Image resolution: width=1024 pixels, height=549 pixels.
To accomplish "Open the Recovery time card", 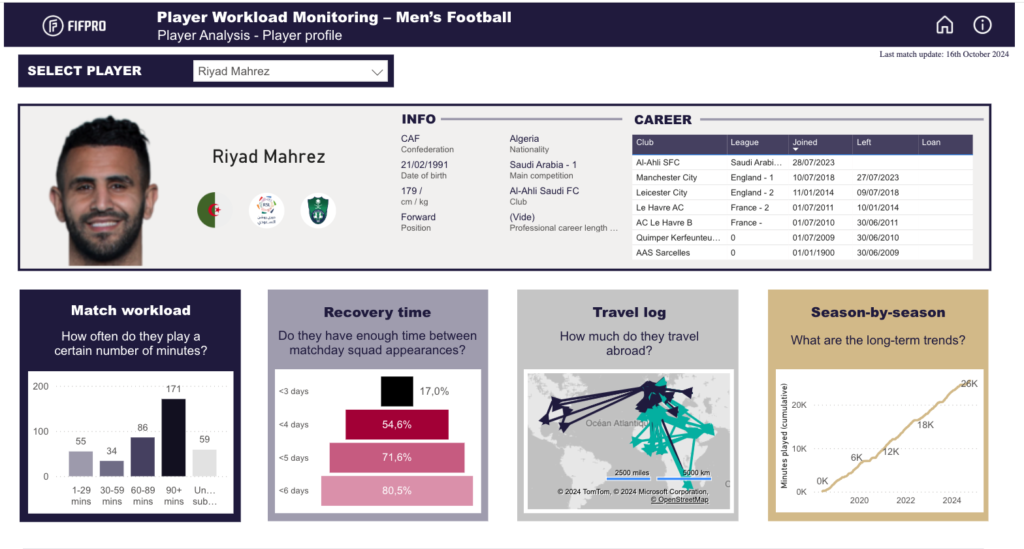I will click(x=377, y=312).
